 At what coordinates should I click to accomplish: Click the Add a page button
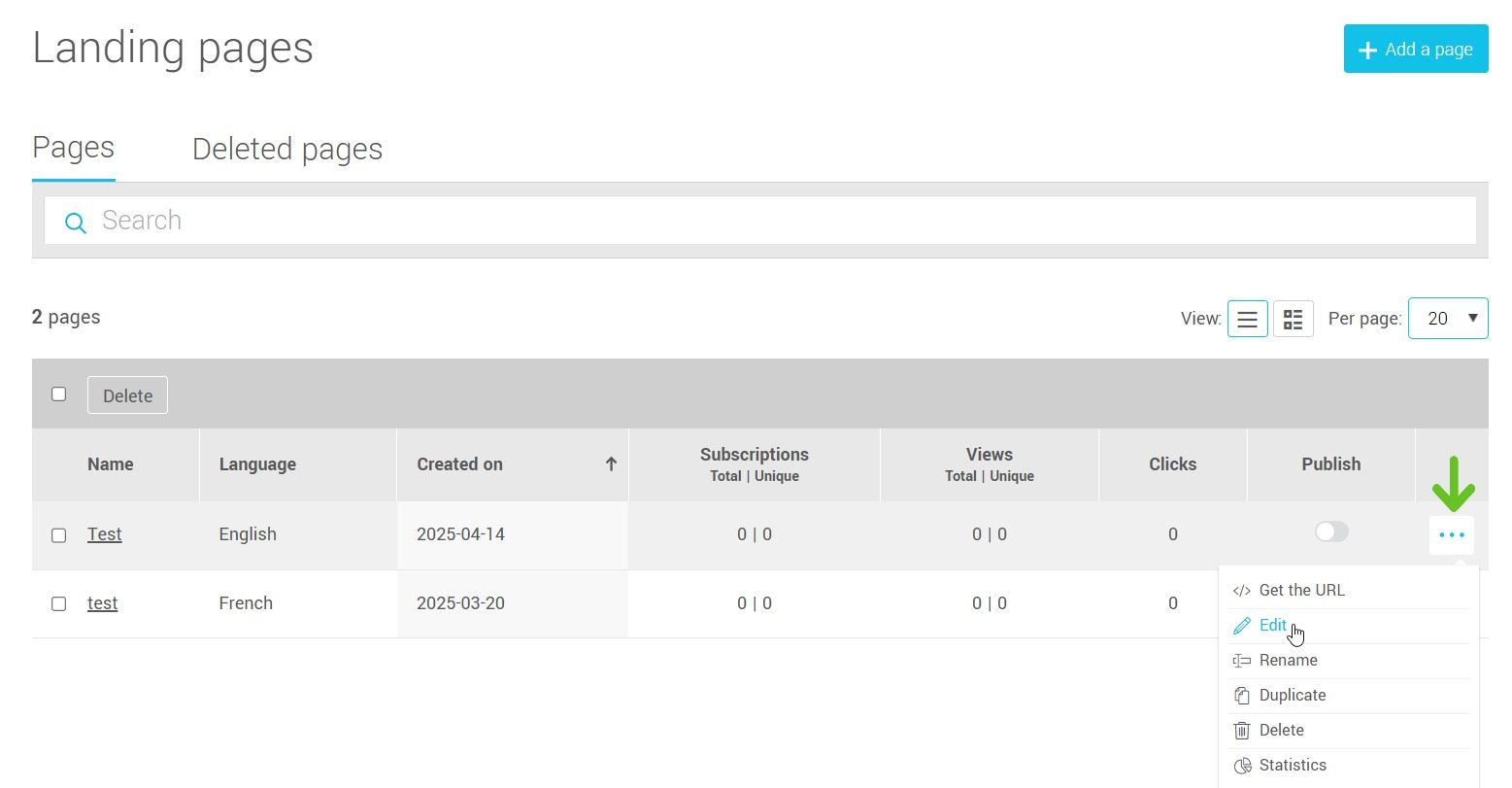tap(1415, 50)
